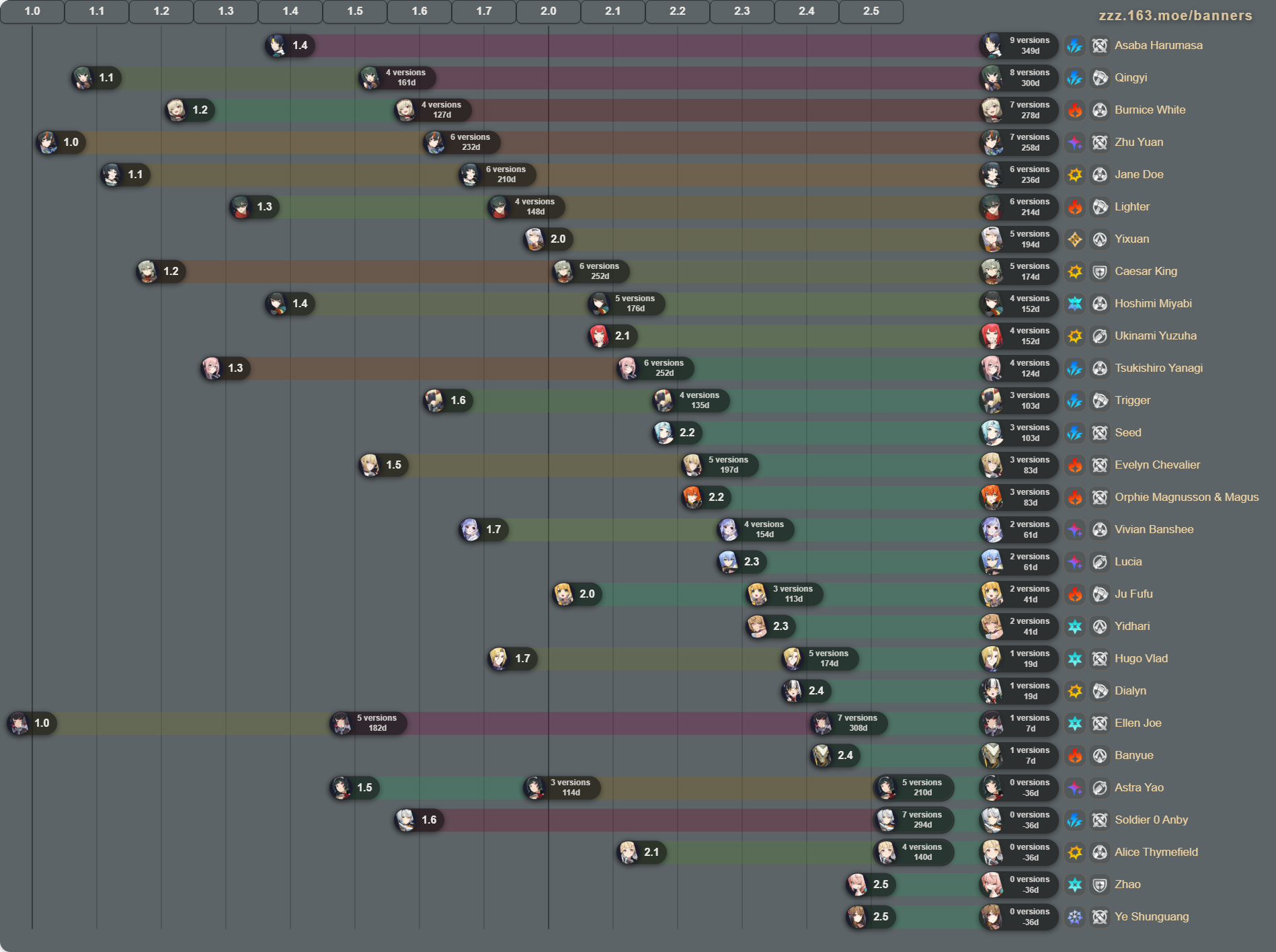Click the frost element icon for Hoshimi Miyabi
The width and height of the screenshot is (1276, 952).
tap(1075, 304)
